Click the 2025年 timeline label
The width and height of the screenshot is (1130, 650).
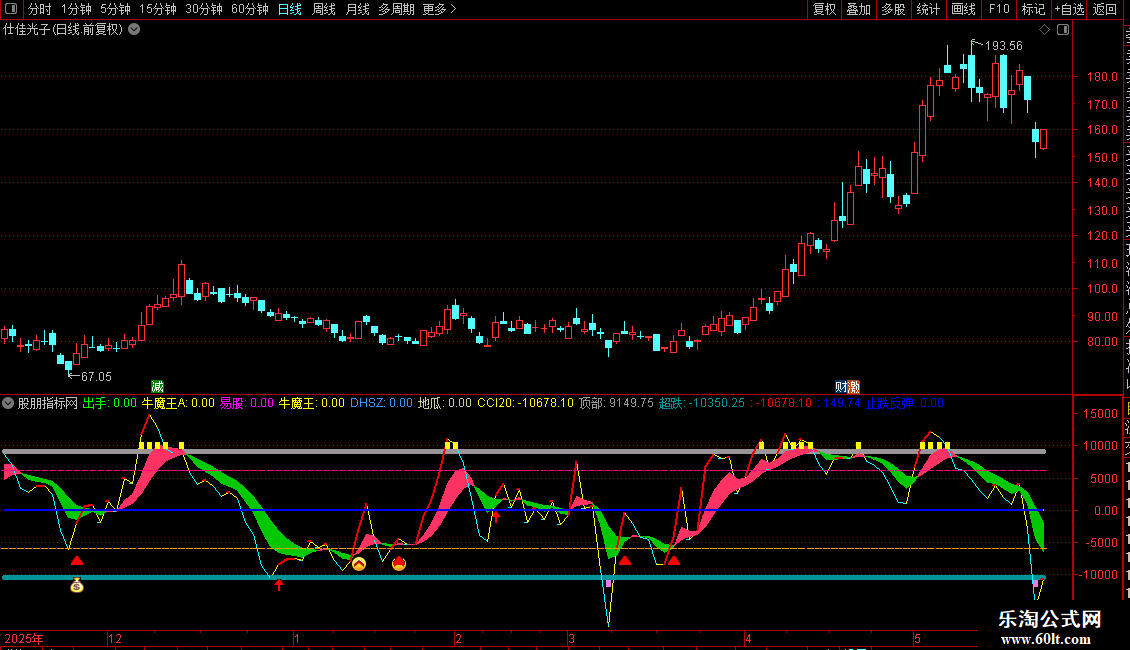point(24,639)
